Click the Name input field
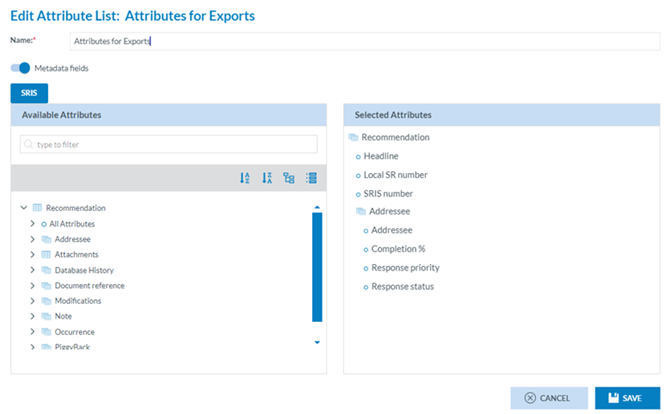This screenshot has width=665, height=414. [x=364, y=41]
